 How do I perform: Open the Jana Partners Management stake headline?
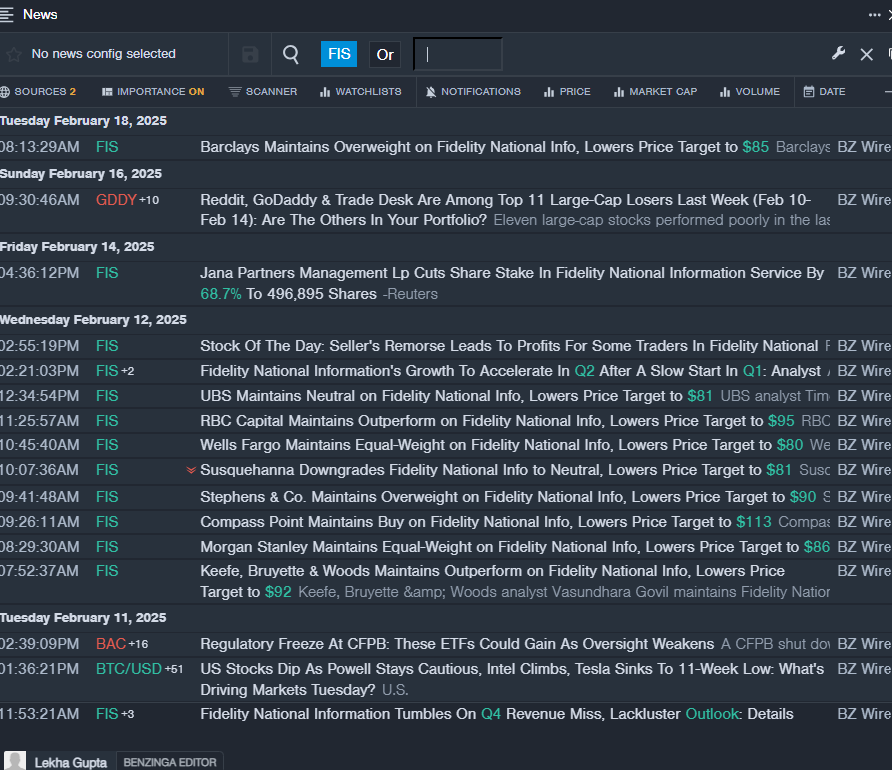[511, 273]
